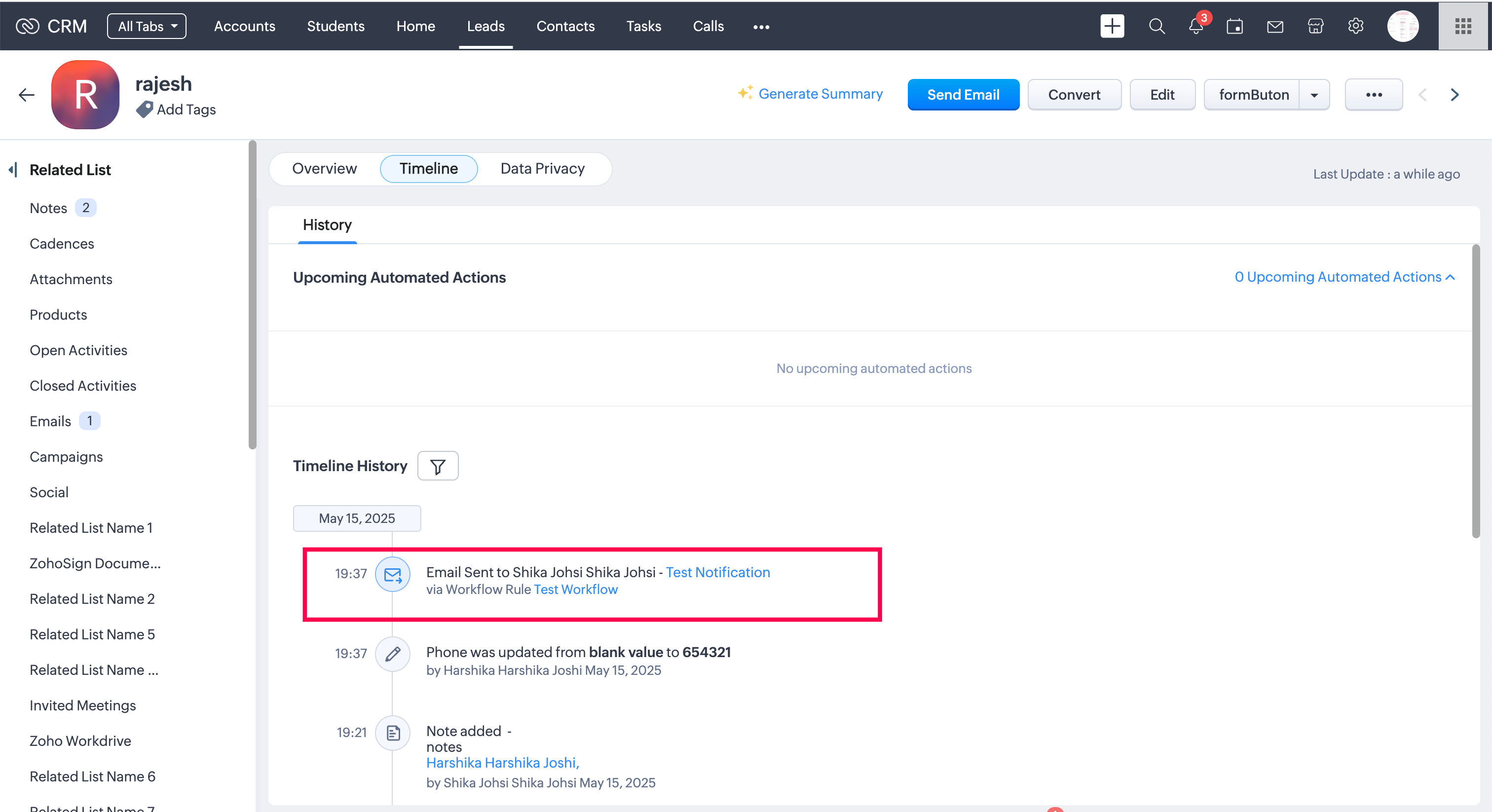
Task: Switch to the Overview tab
Action: (x=324, y=169)
